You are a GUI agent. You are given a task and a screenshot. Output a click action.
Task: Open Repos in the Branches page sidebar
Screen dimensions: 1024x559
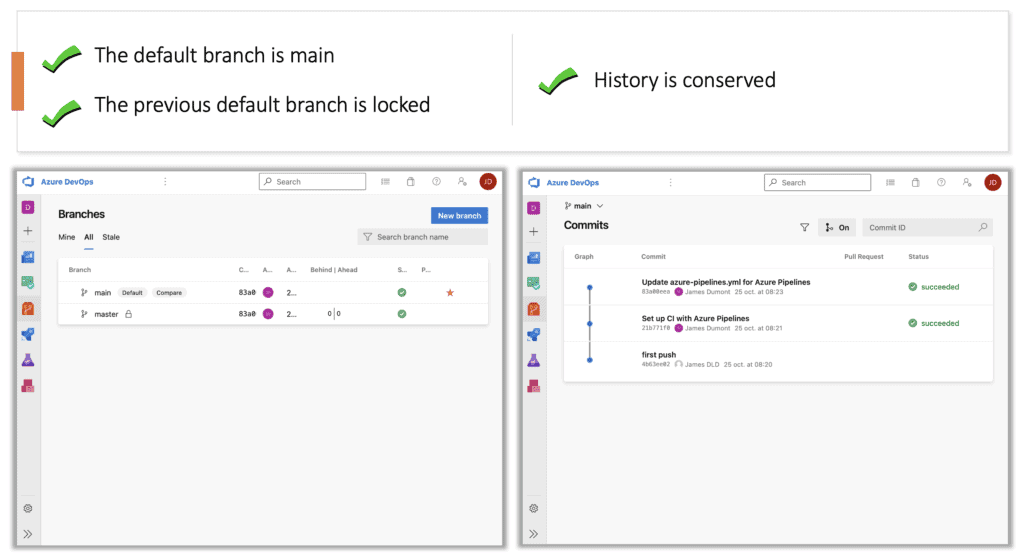pyautogui.click(x=28, y=309)
